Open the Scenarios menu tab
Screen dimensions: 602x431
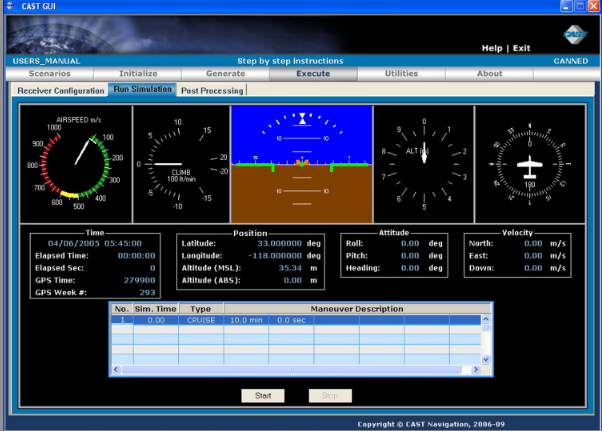[x=50, y=74]
